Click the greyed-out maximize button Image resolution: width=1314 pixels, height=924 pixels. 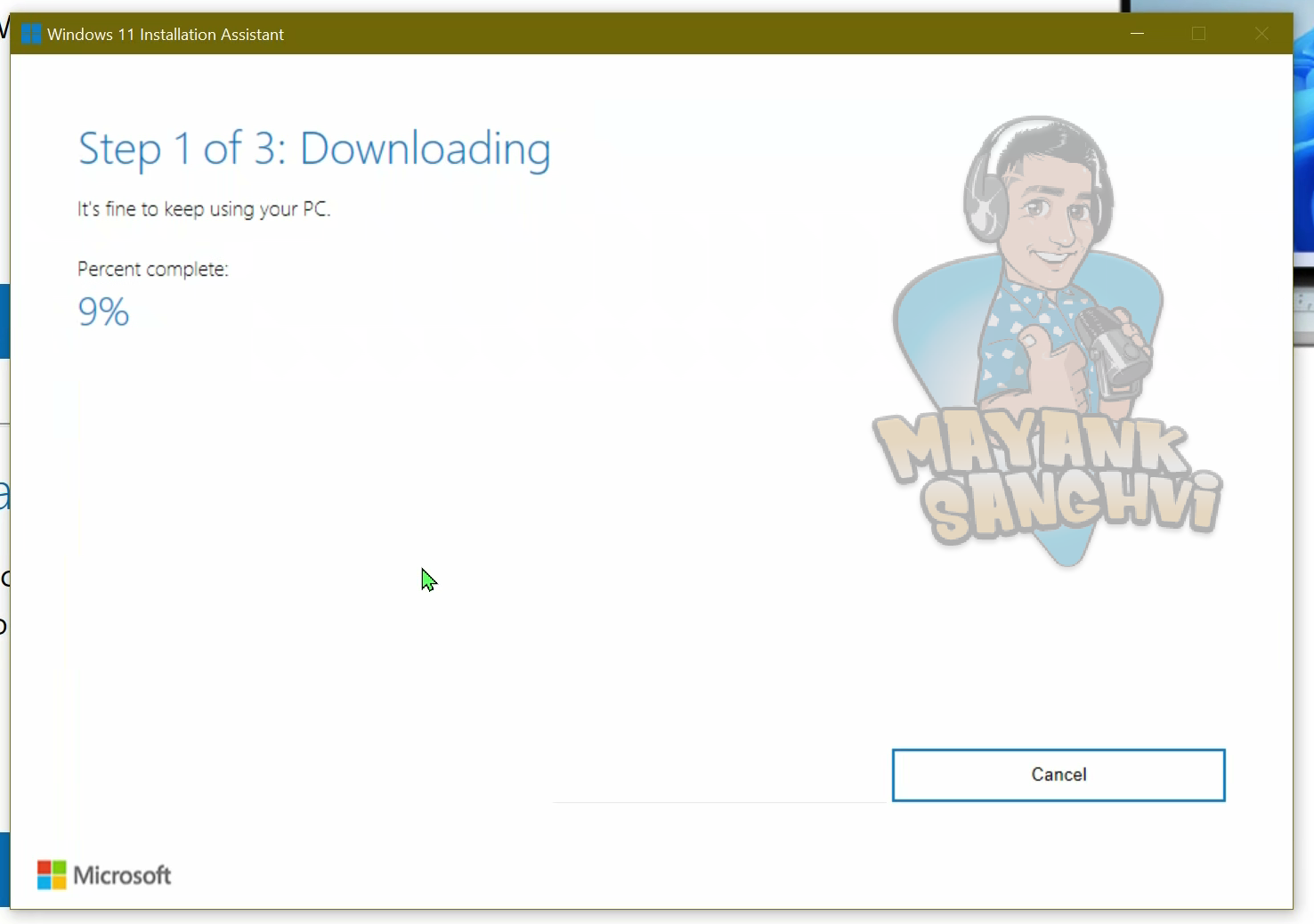(1198, 34)
